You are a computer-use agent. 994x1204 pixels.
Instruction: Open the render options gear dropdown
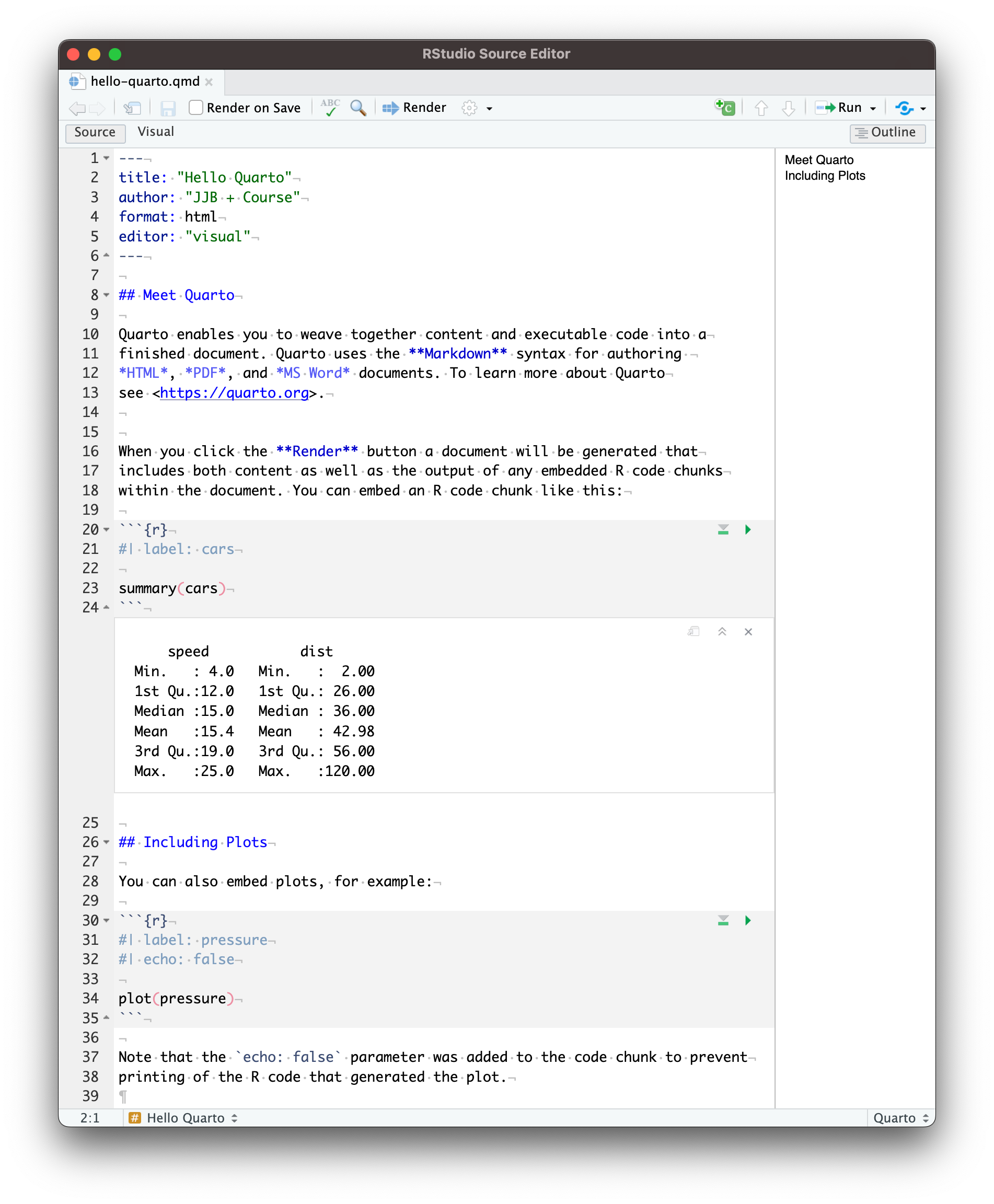488,108
